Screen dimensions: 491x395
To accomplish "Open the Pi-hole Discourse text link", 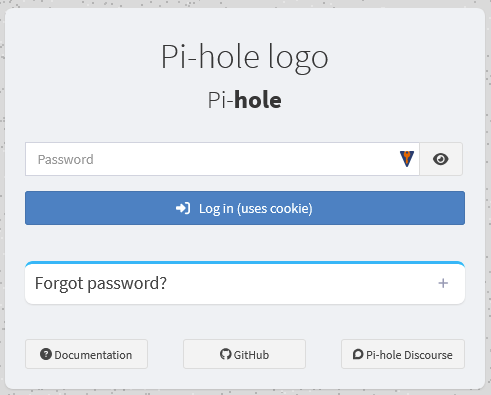I will pyautogui.click(x=409, y=355).
